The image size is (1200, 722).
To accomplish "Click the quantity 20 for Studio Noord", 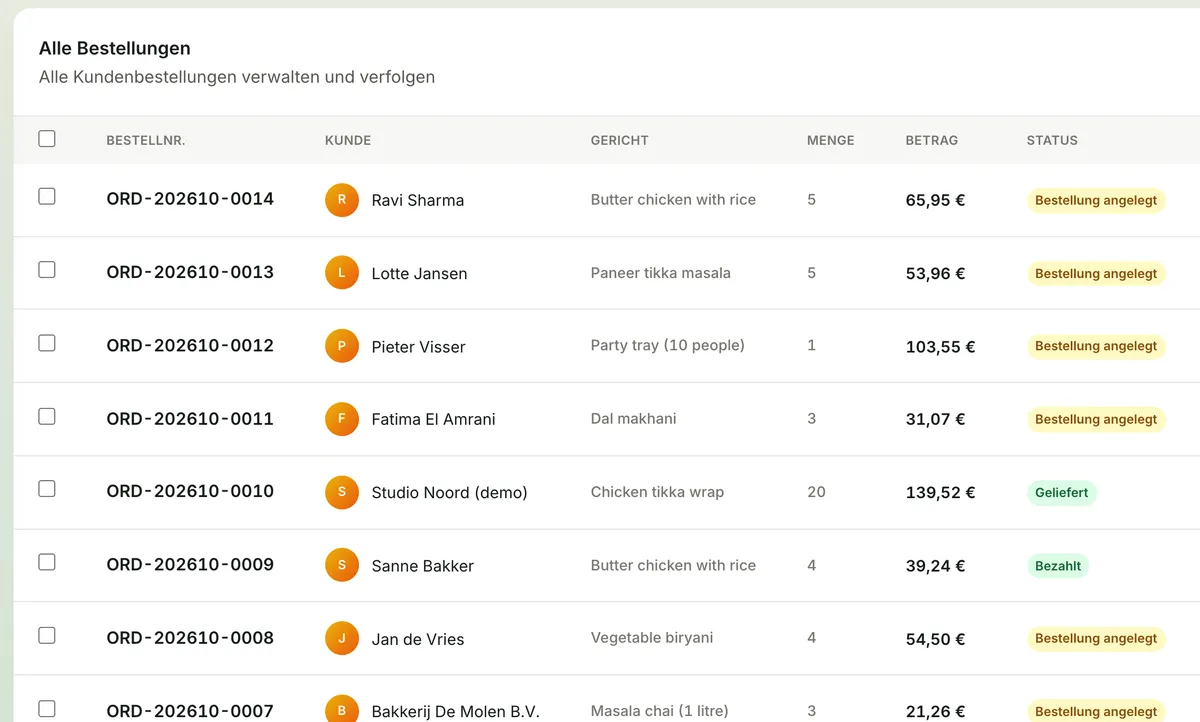I will (x=816, y=492).
